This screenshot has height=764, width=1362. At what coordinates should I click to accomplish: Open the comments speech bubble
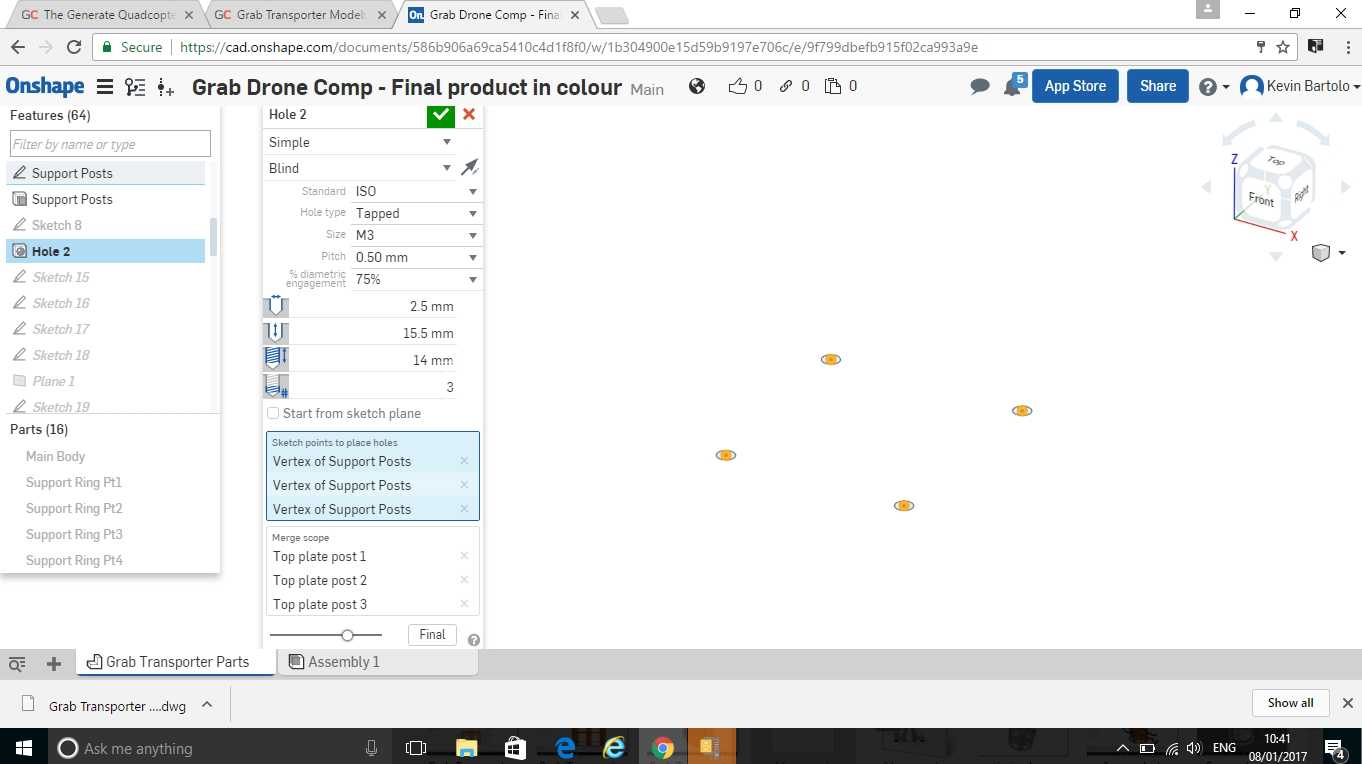(x=980, y=87)
